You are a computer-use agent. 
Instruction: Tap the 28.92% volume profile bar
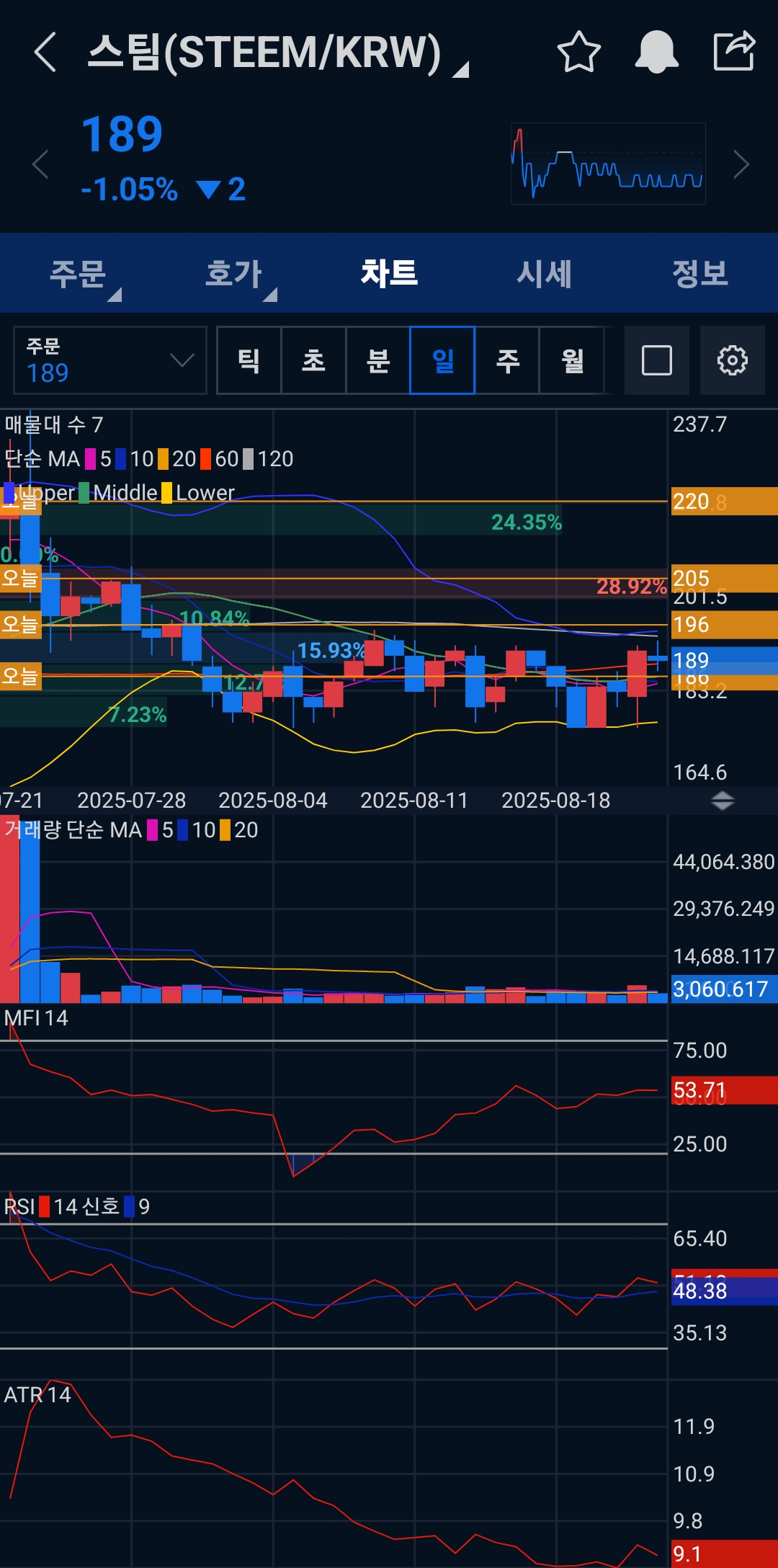(334, 584)
